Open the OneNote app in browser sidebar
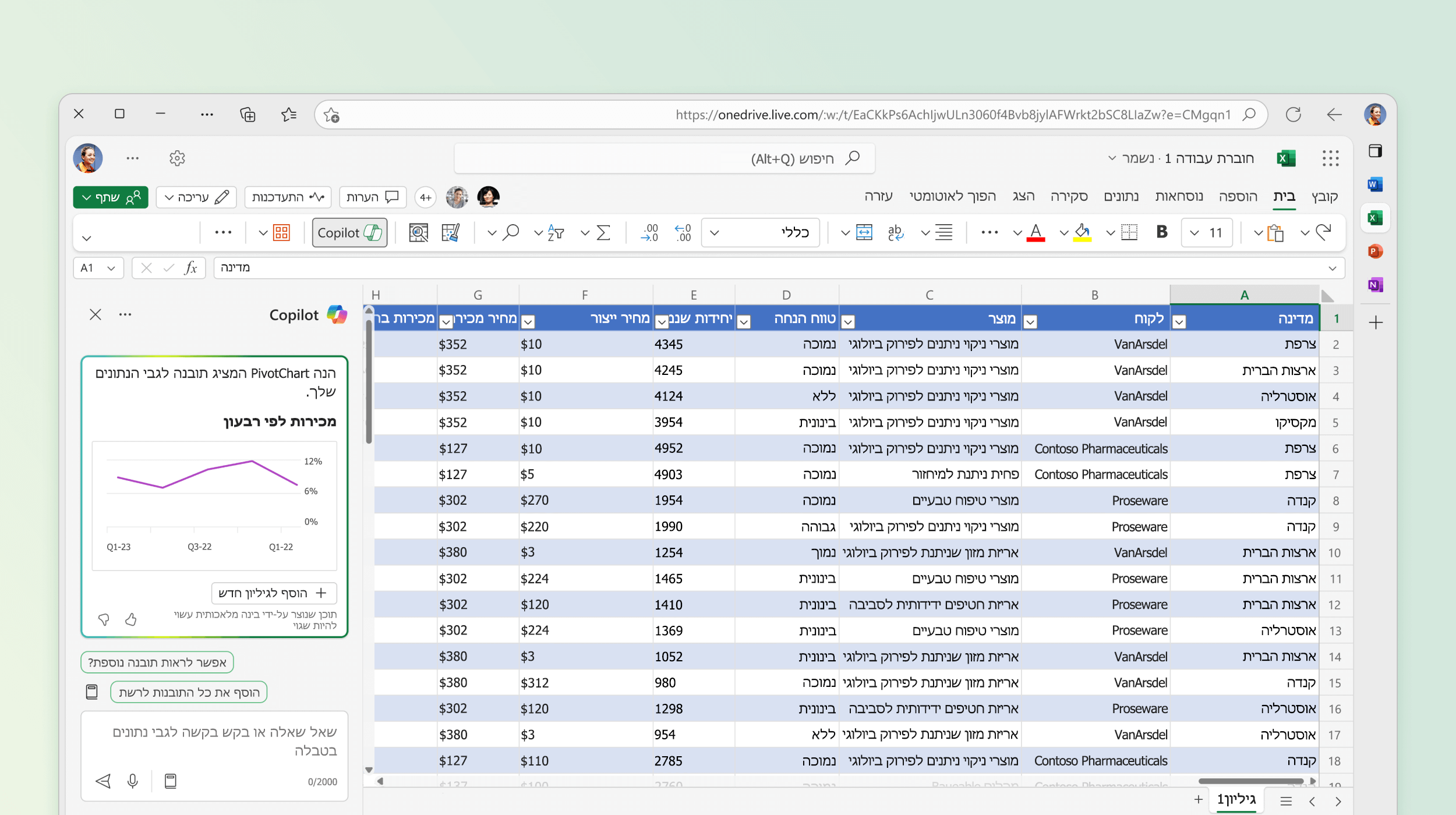 [1375, 284]
